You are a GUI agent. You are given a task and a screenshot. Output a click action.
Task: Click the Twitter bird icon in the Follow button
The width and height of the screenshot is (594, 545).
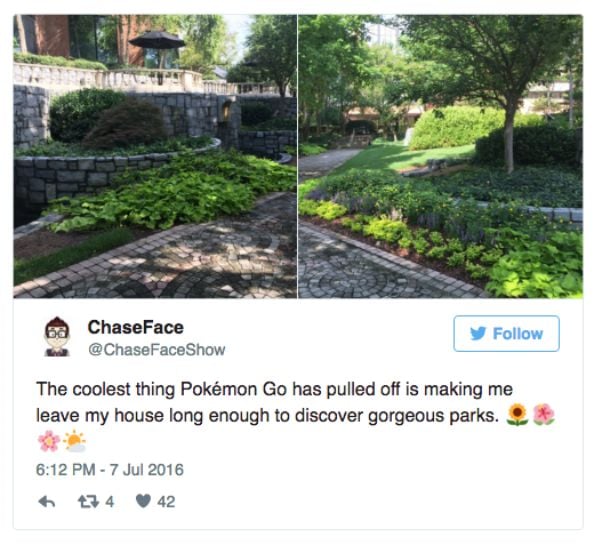point(478,334)
